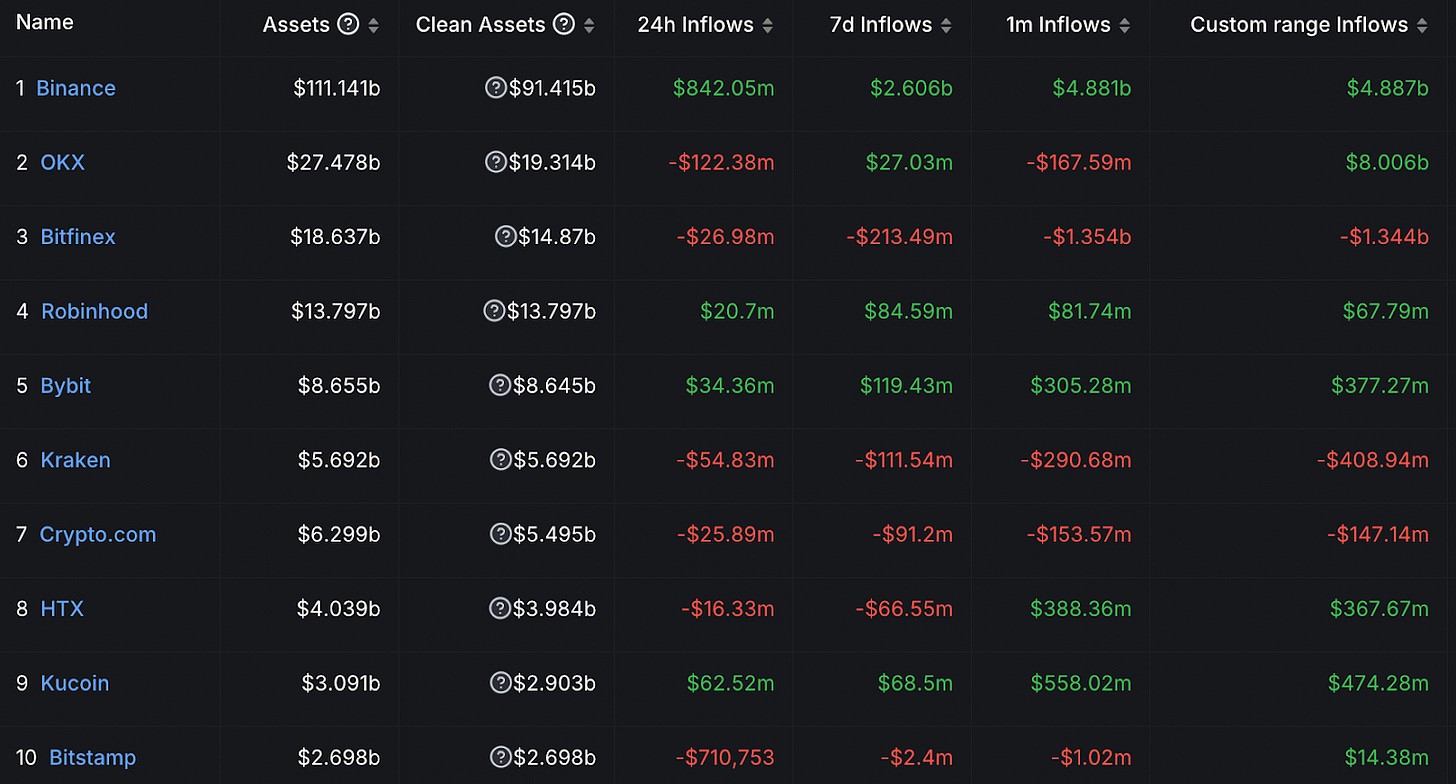Select Bitfinex assets value $18.637b
The image size is (1456, 784).
click(x=335, y=237)
